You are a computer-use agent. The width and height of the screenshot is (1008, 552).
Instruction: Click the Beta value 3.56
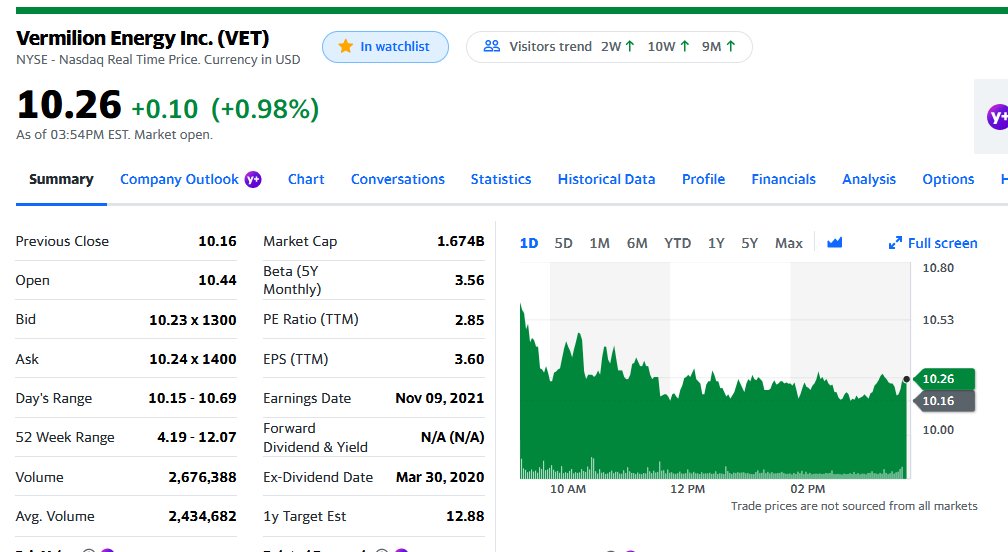click(469, 280)
